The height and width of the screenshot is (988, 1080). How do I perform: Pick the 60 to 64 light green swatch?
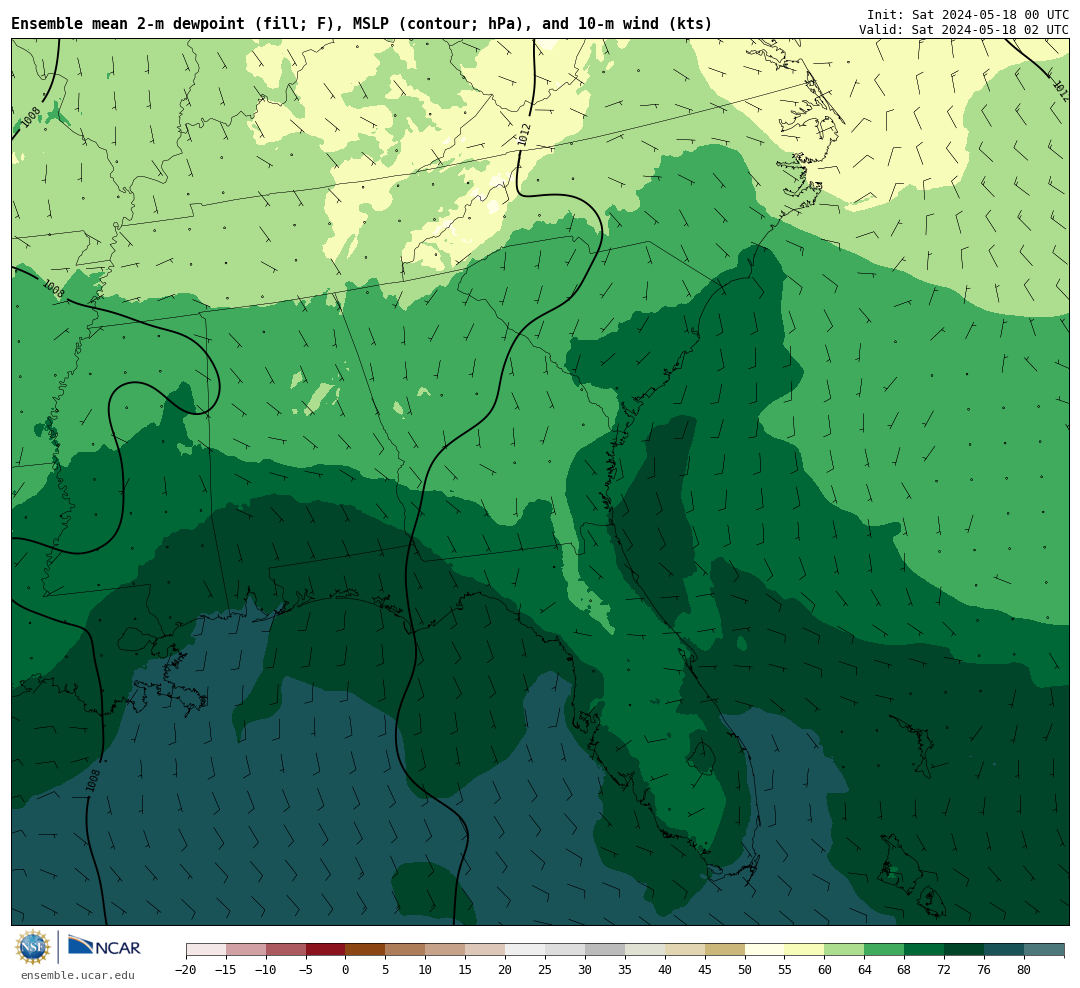[x=844, y=950]
